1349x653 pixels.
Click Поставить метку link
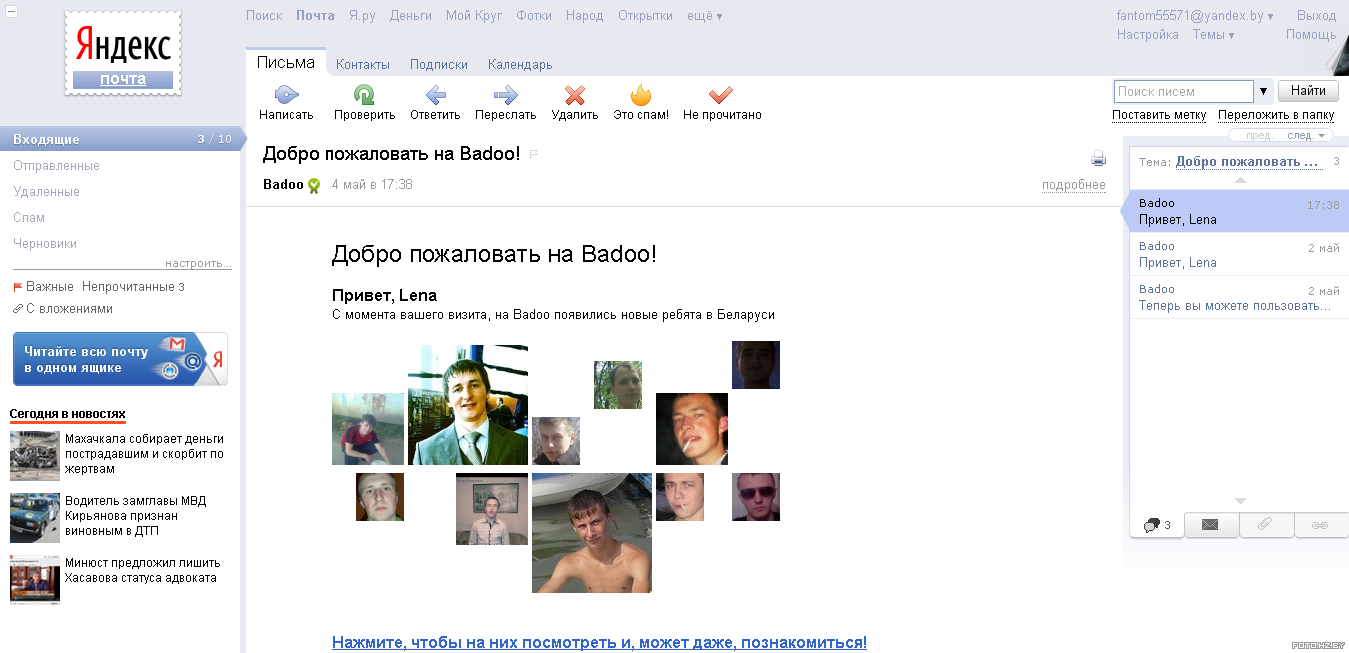[x=1159, y=115]
